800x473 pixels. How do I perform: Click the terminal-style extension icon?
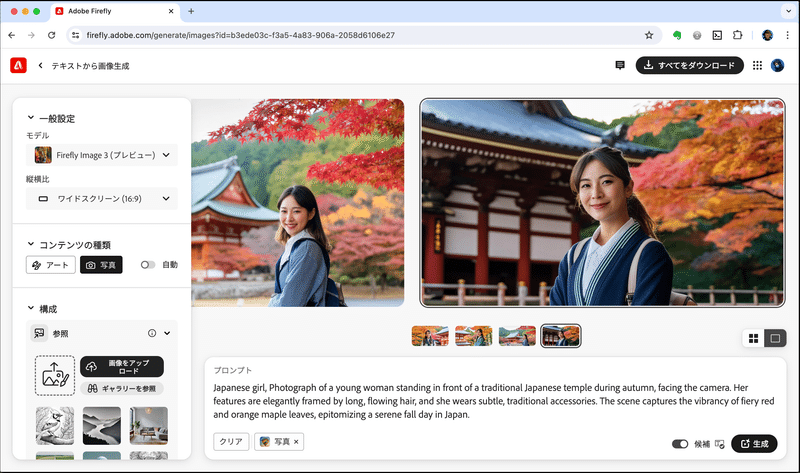coord(717,35)
